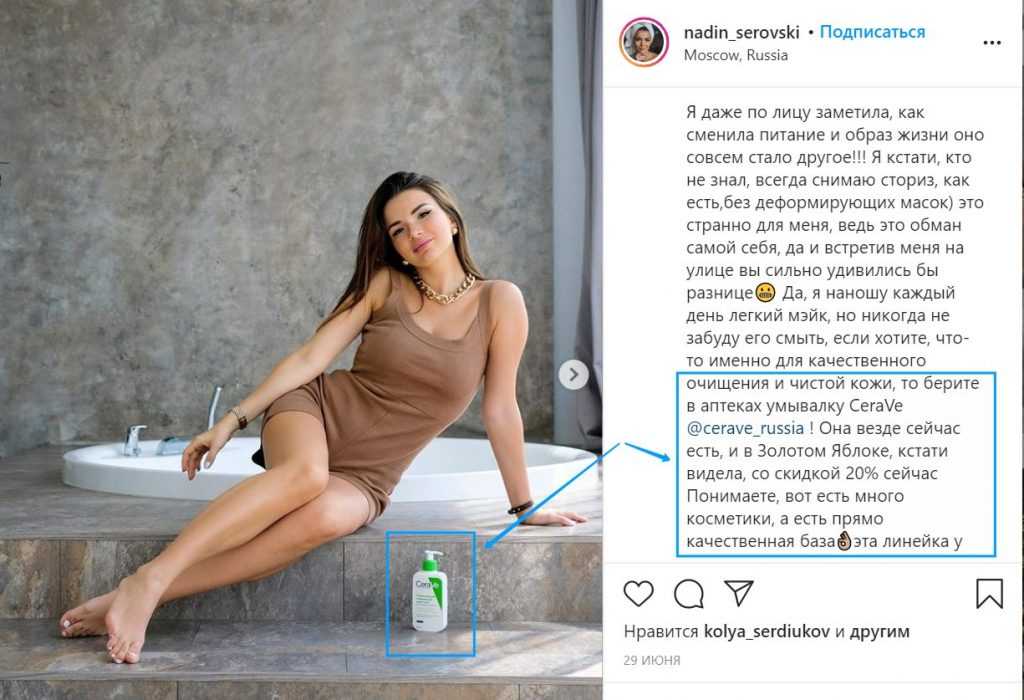Like the post with heart icon
This screenshot has width=1024, height=700.
(x=638, y=594)
